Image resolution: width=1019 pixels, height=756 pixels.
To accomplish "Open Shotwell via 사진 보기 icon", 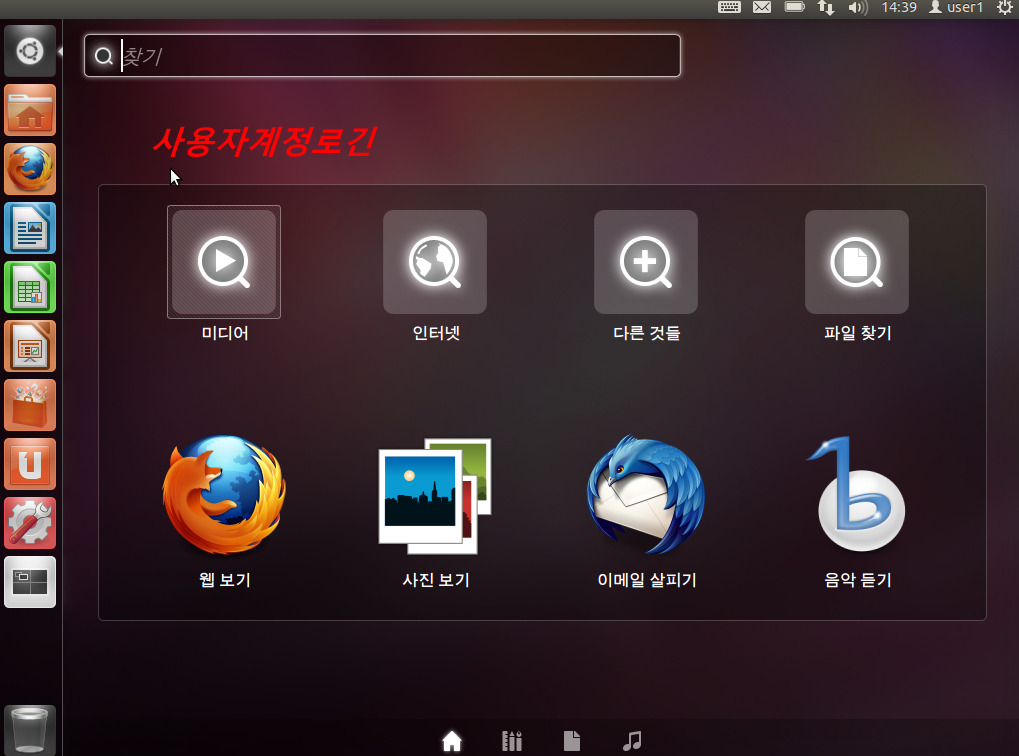I will [x=435, y=495].
